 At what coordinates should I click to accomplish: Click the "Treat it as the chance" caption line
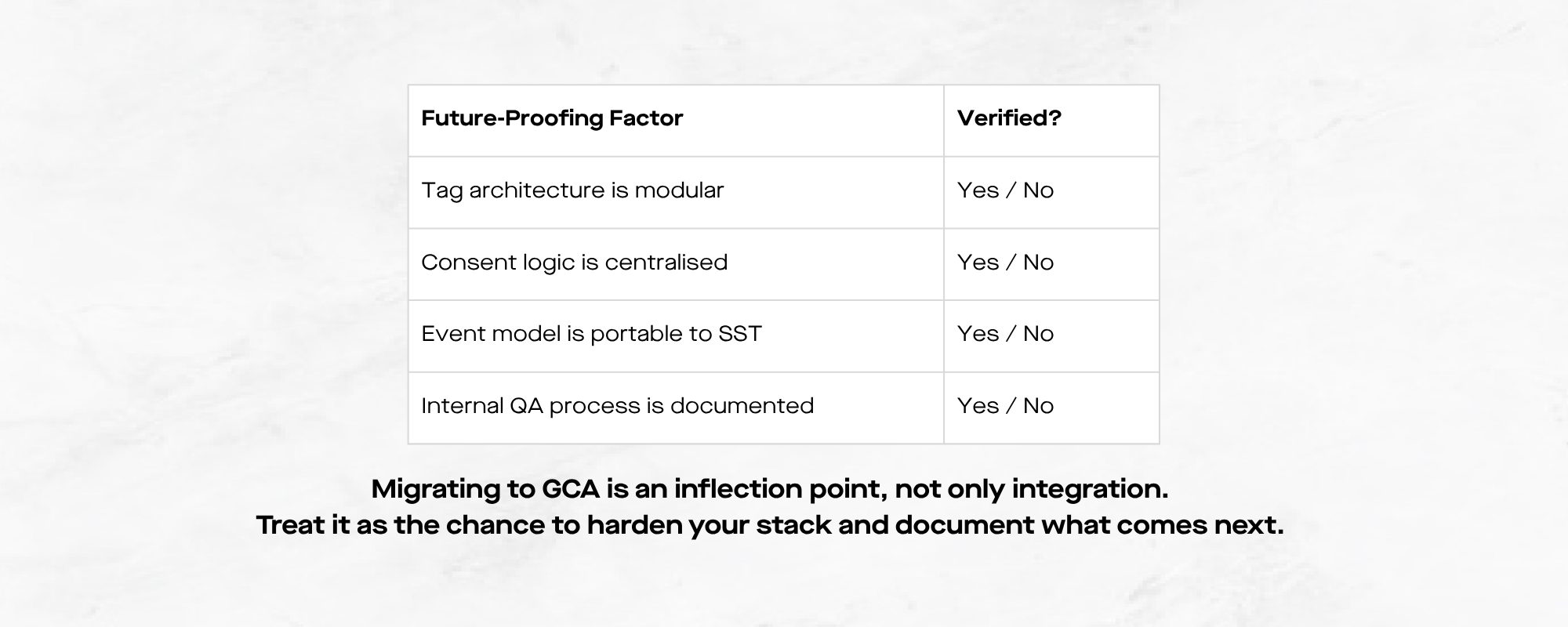point(769,525)
